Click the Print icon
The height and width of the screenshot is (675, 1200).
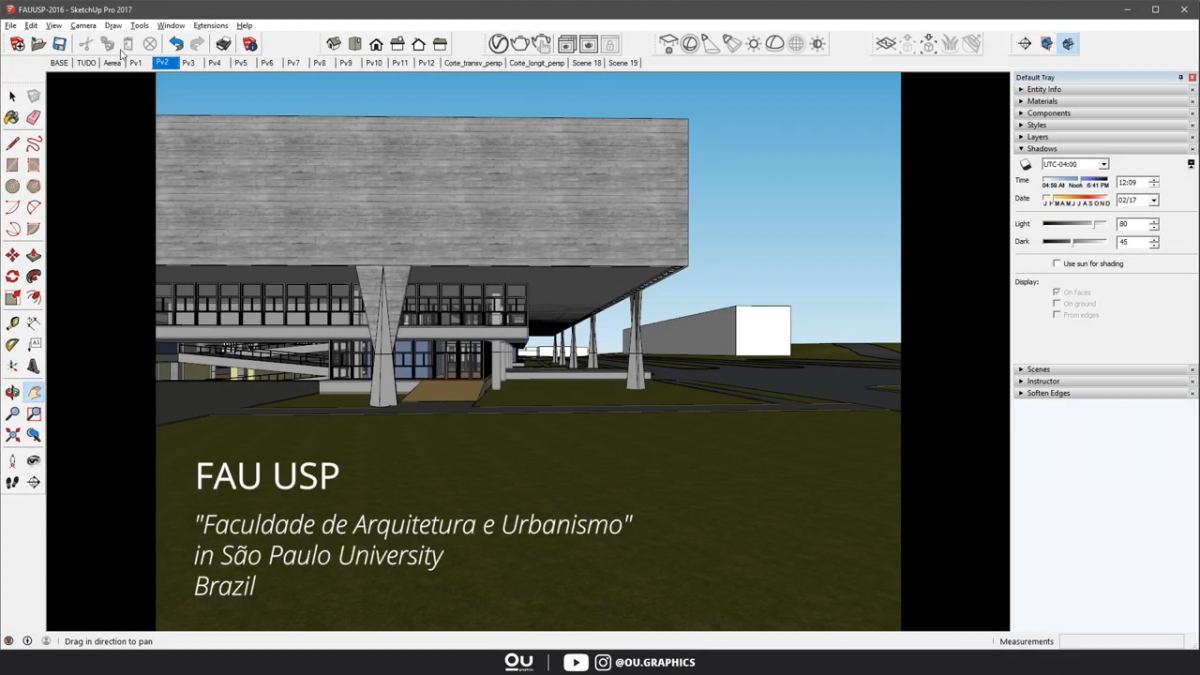pos(223,44)
